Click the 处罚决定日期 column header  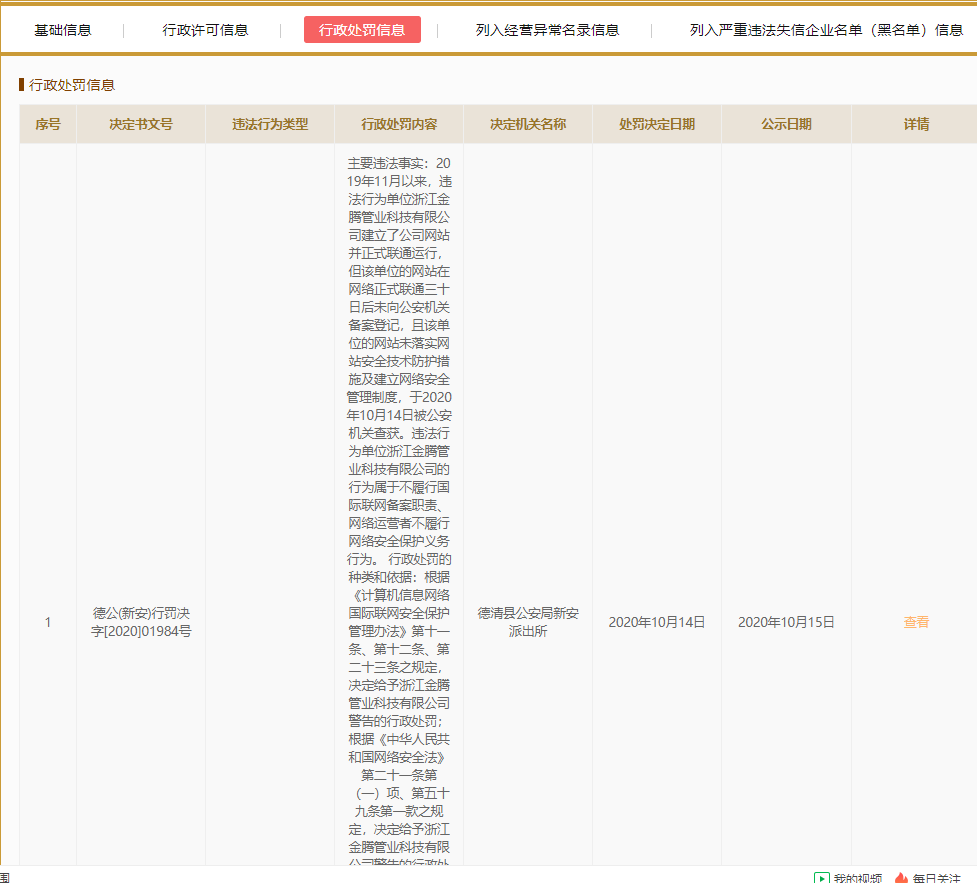click(x=657, y=124)
